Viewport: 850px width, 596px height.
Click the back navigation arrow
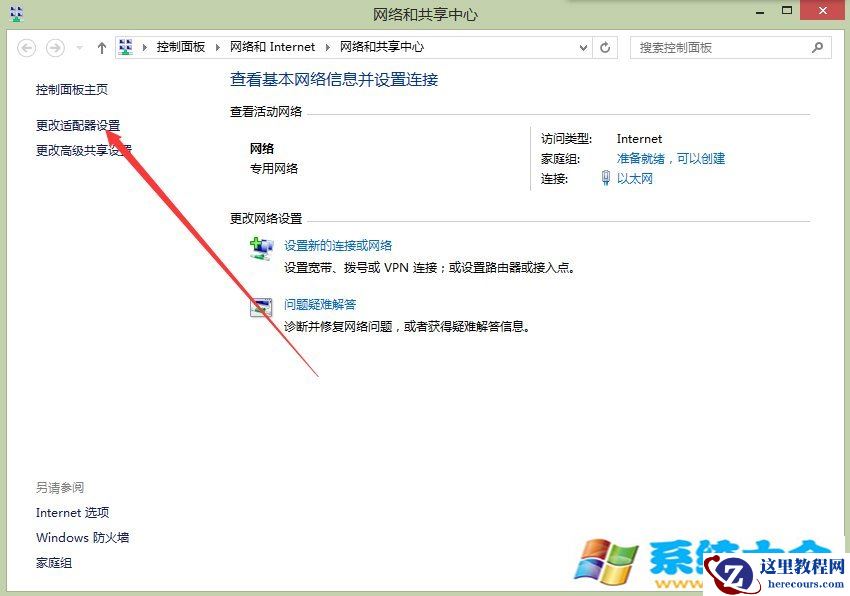(x=27, y=47)
